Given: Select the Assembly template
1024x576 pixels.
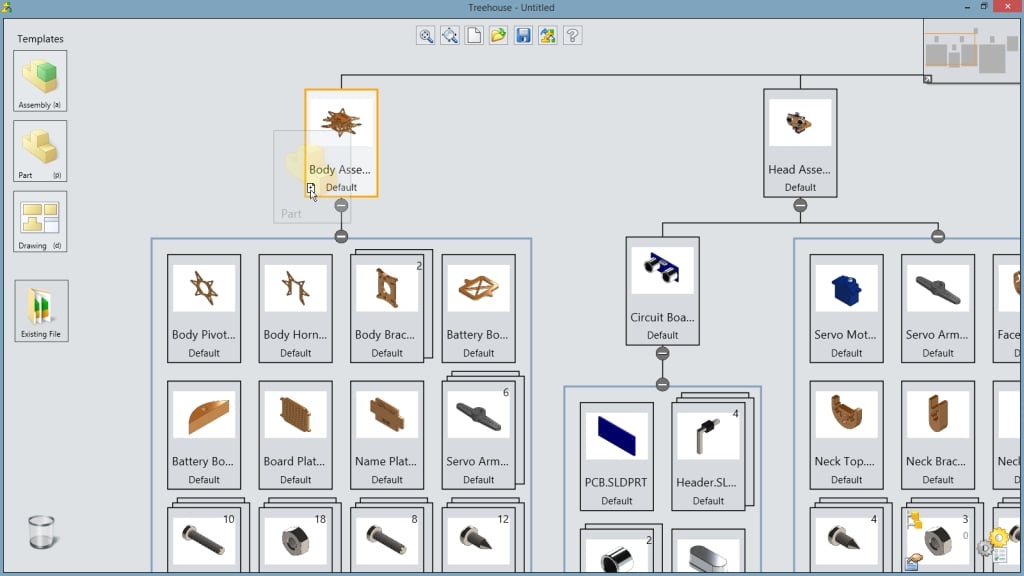Looking at the screenshot, I should tap(40, 81).
